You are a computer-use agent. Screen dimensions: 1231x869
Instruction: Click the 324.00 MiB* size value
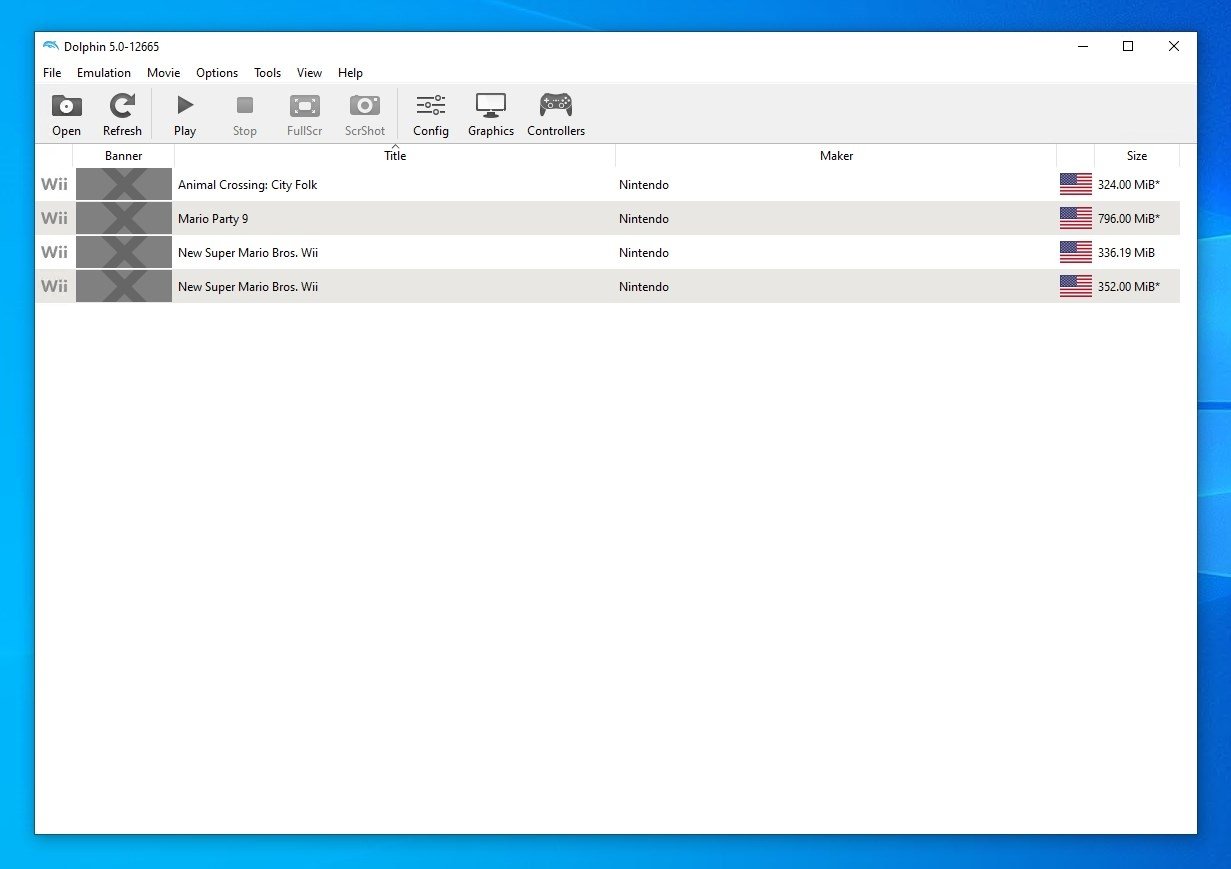click(x=1129, y=185)
